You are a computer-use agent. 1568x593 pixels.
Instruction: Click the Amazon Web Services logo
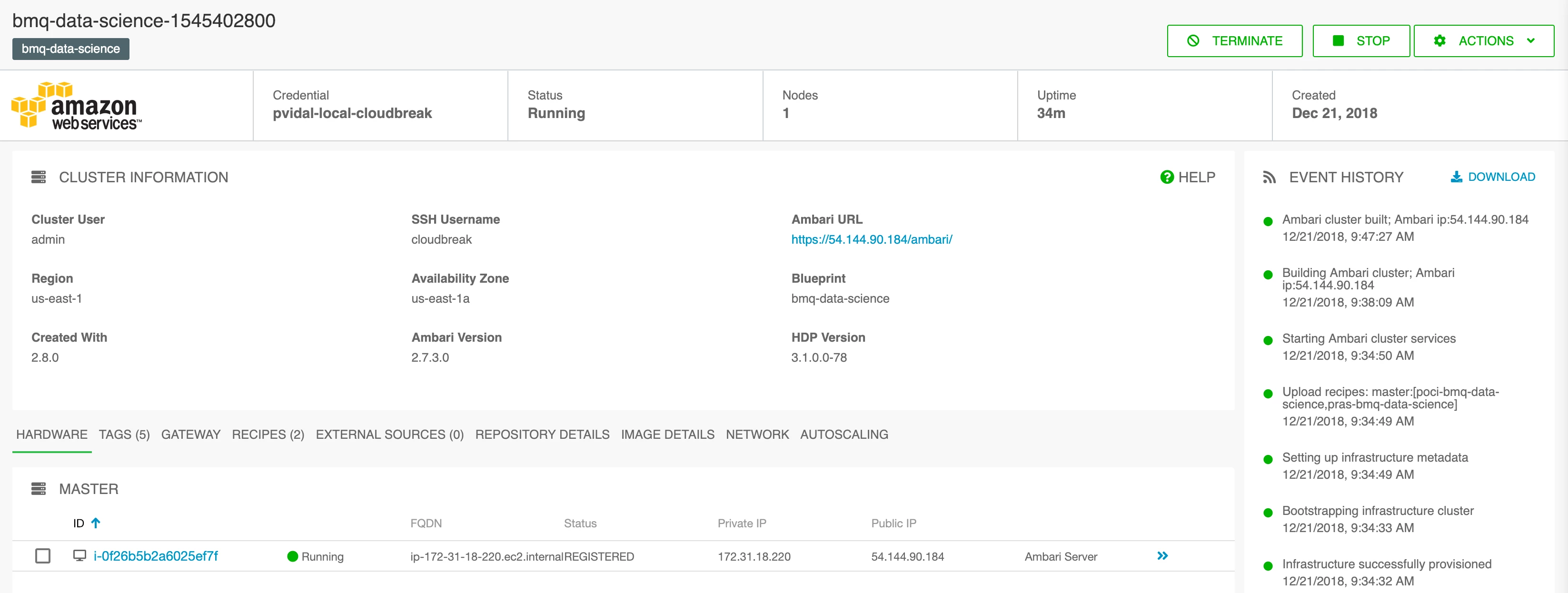click(x=77, y=106)
